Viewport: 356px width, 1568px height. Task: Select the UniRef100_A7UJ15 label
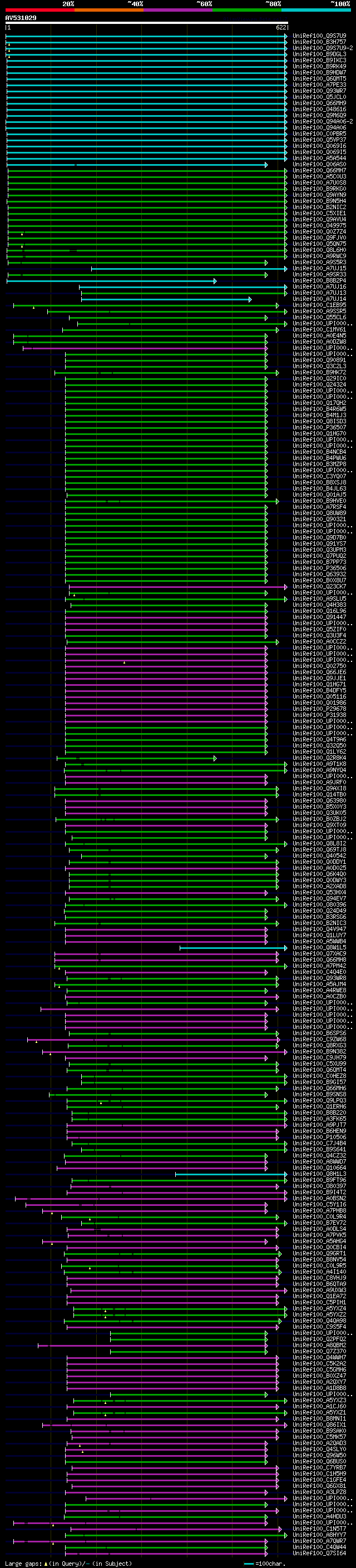point(319,269)
